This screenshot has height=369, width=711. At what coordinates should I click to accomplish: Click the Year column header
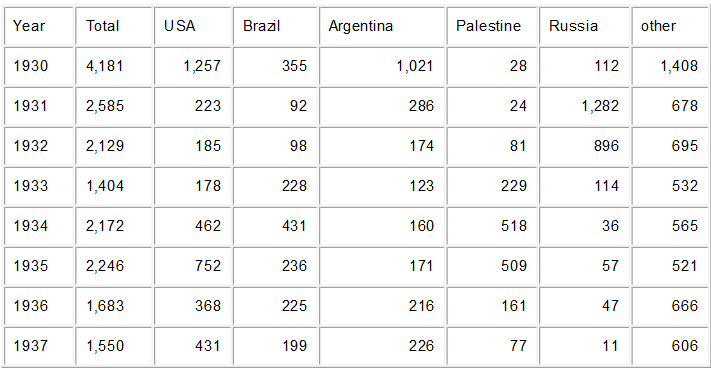pyautogui.click(x=39, y=26)
